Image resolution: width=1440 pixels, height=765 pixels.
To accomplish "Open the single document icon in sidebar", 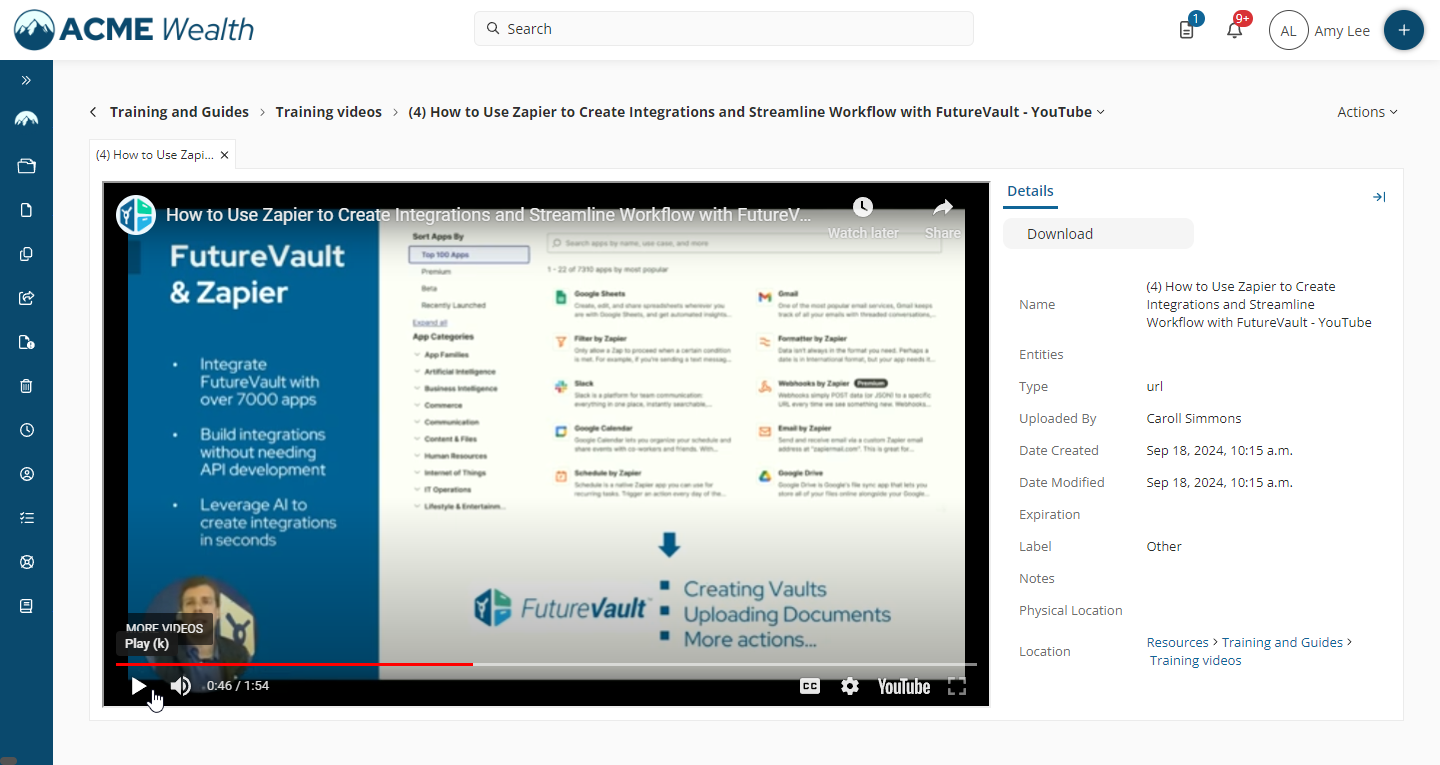I will click(x=26, y=210).
